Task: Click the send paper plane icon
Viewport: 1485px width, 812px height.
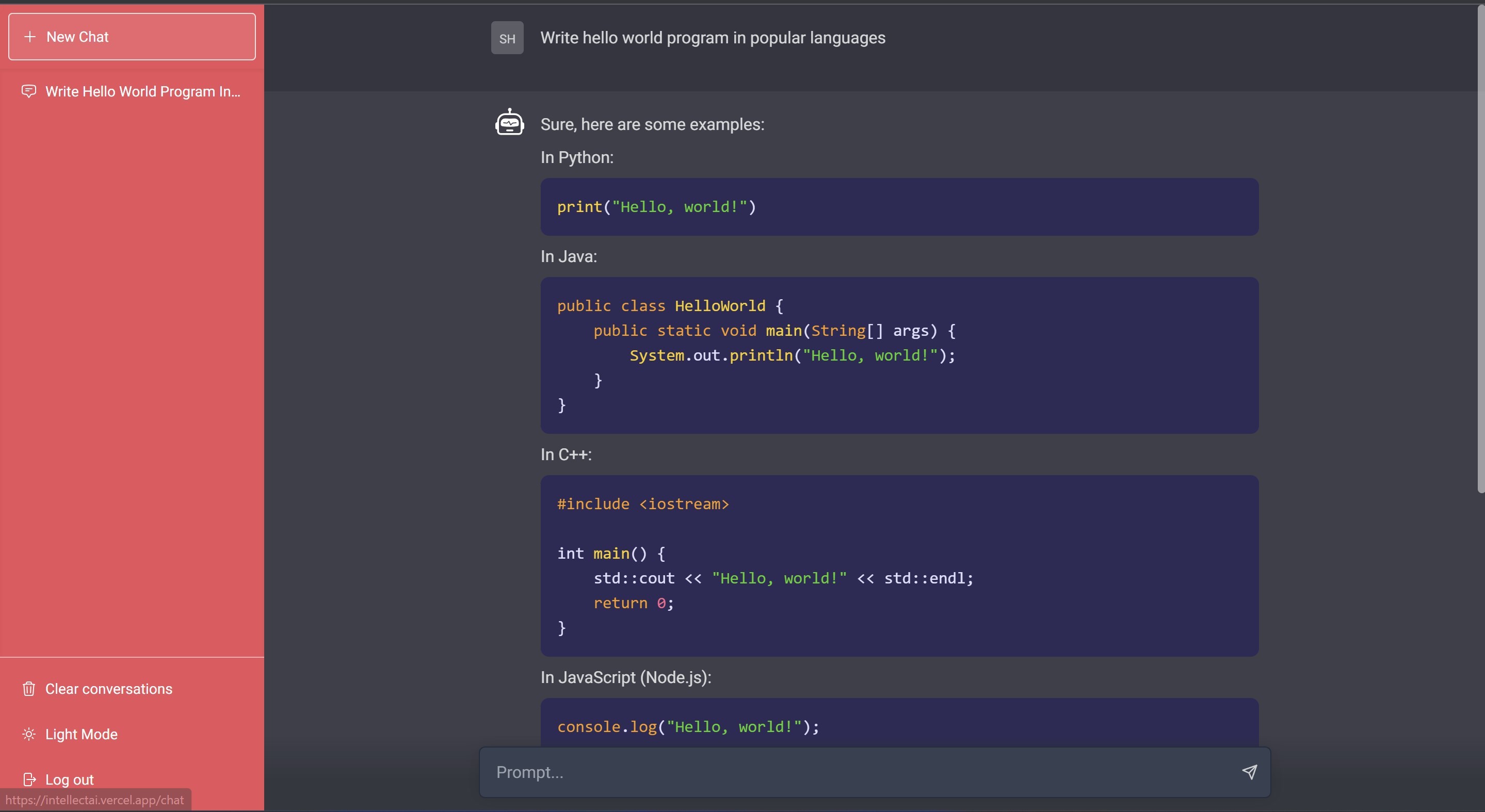Action: tap(1249, 772)
